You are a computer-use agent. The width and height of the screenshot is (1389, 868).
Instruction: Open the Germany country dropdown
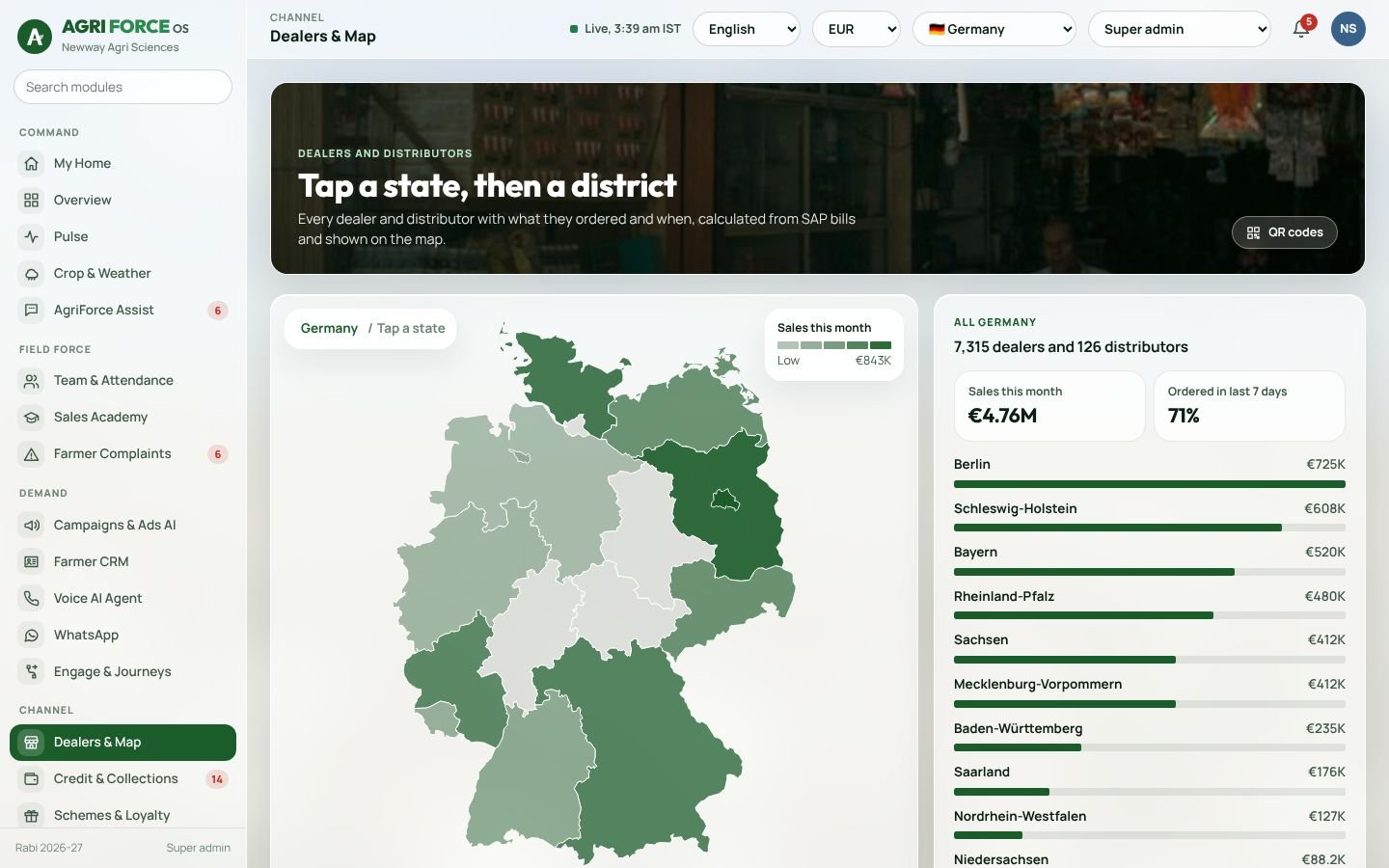994,29
